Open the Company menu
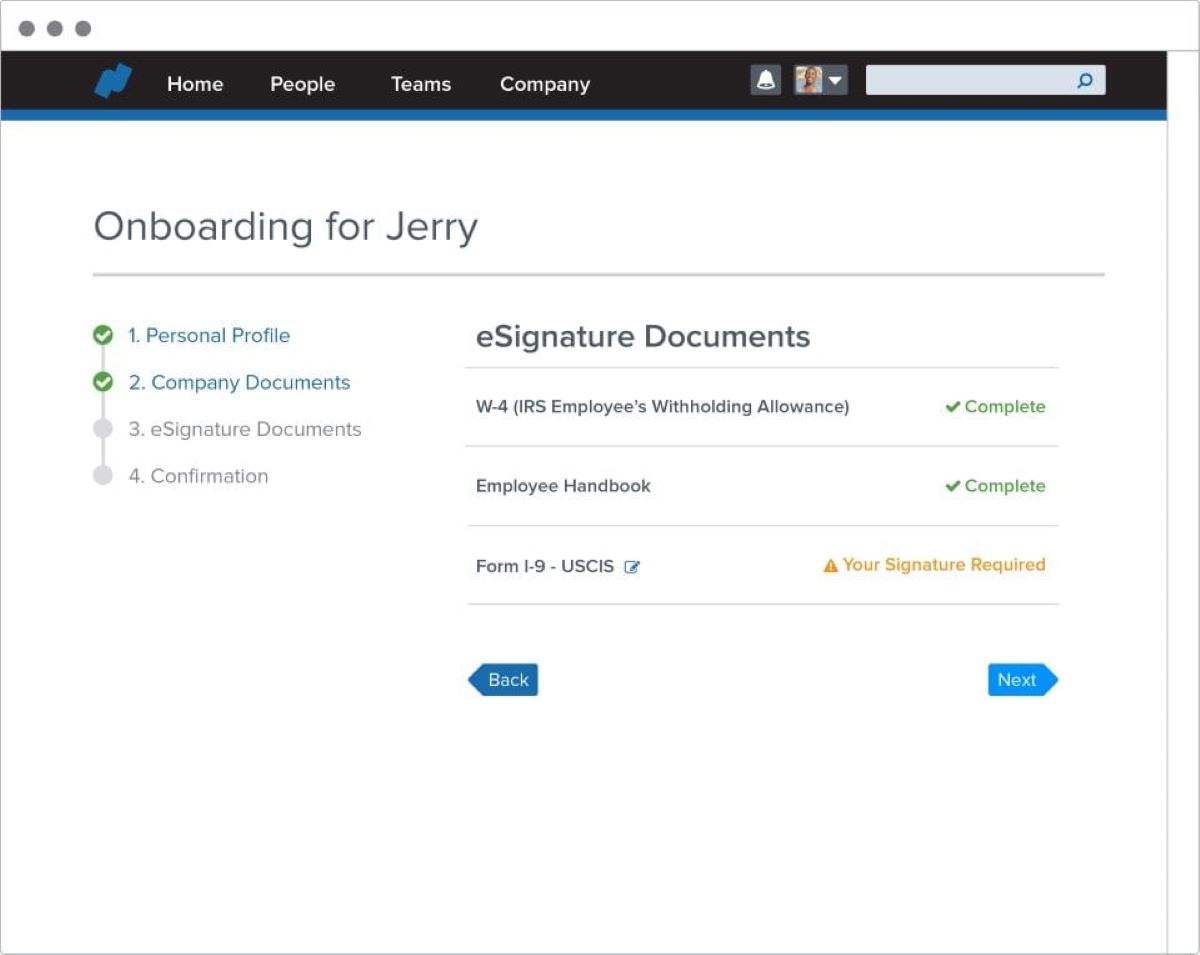The image size is (1200, 955). click(x=544, y=84)
